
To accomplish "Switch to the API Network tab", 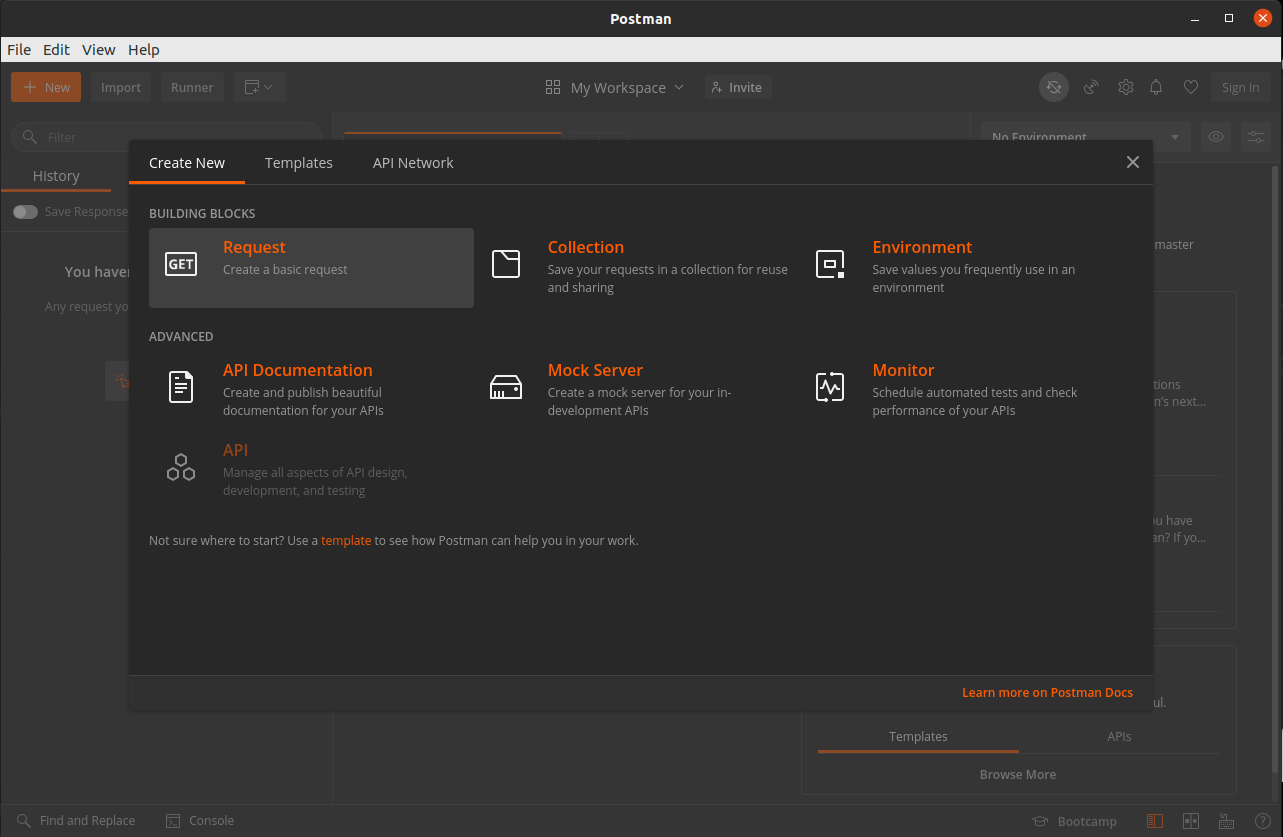I will [x=413, y=162].
